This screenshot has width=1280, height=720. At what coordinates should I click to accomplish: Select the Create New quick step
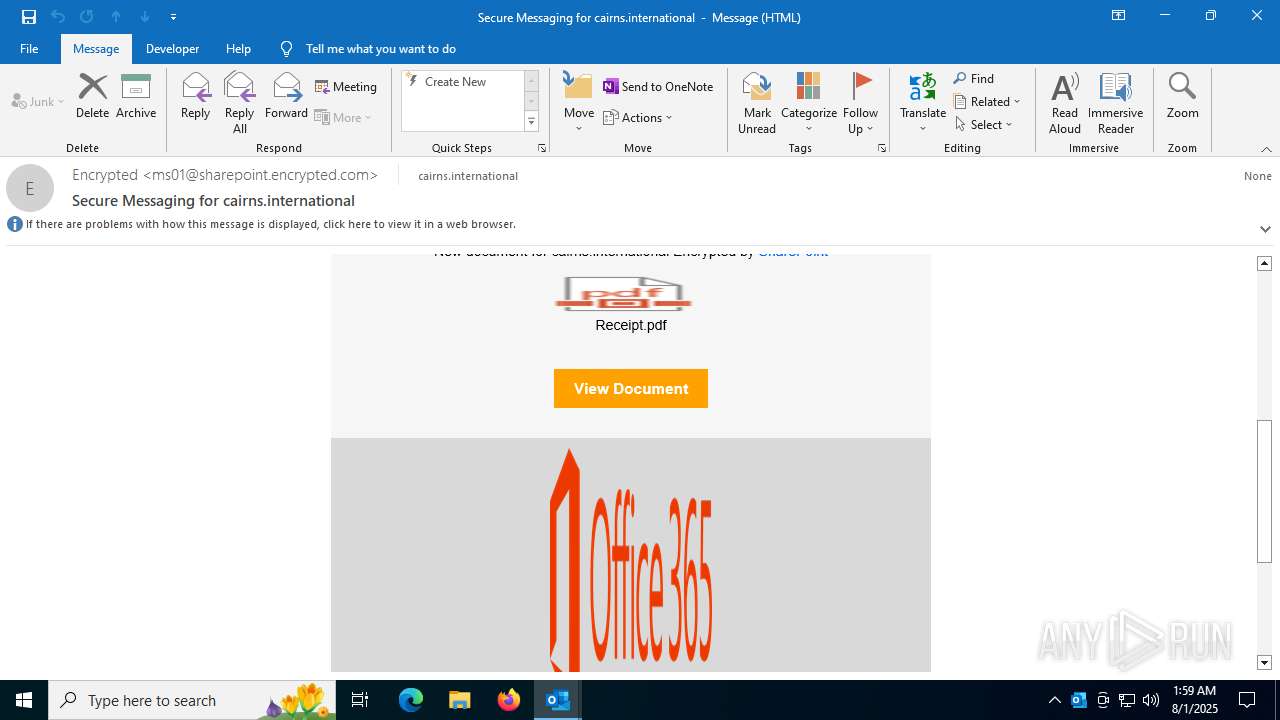tap(455, 82)
